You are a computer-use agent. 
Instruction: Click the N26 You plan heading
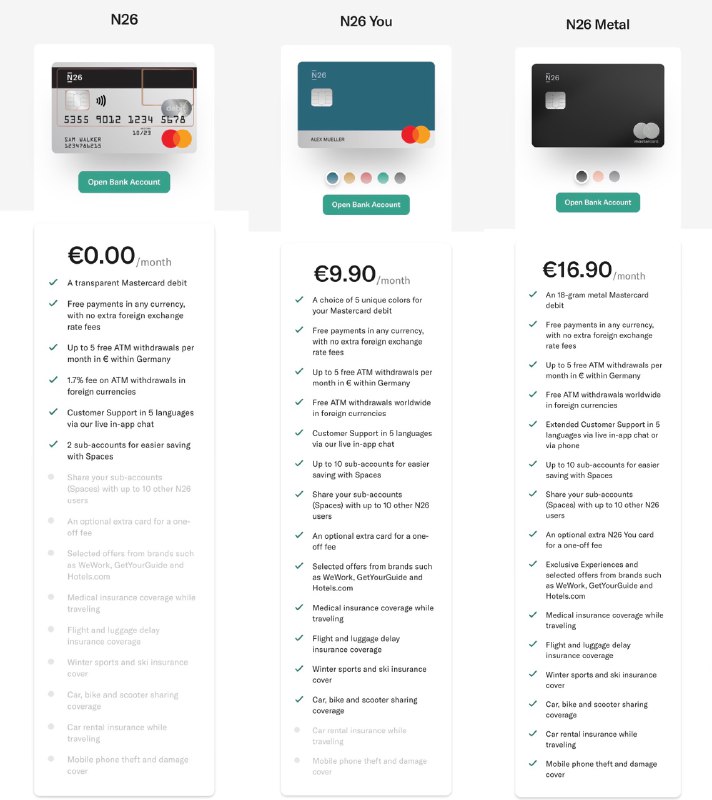click(x=366, y=21)
